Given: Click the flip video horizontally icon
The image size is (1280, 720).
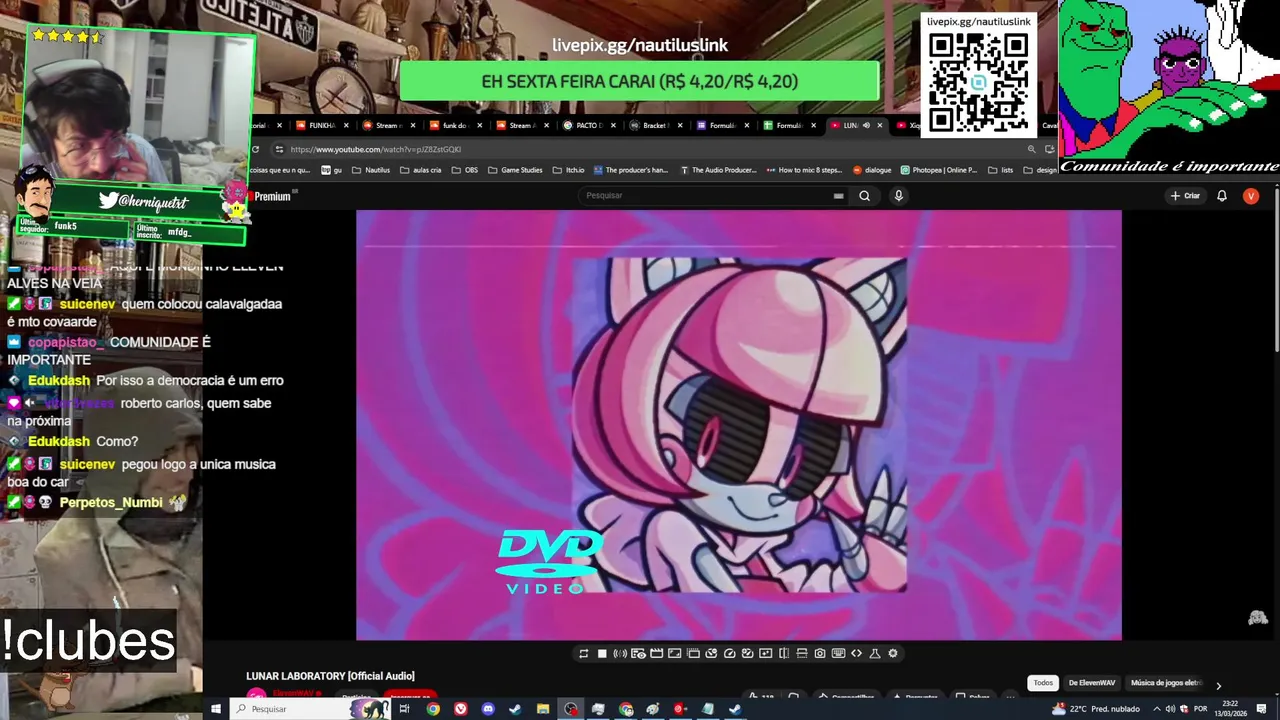Looking at the screenshot, I should [x=784, y=653].
